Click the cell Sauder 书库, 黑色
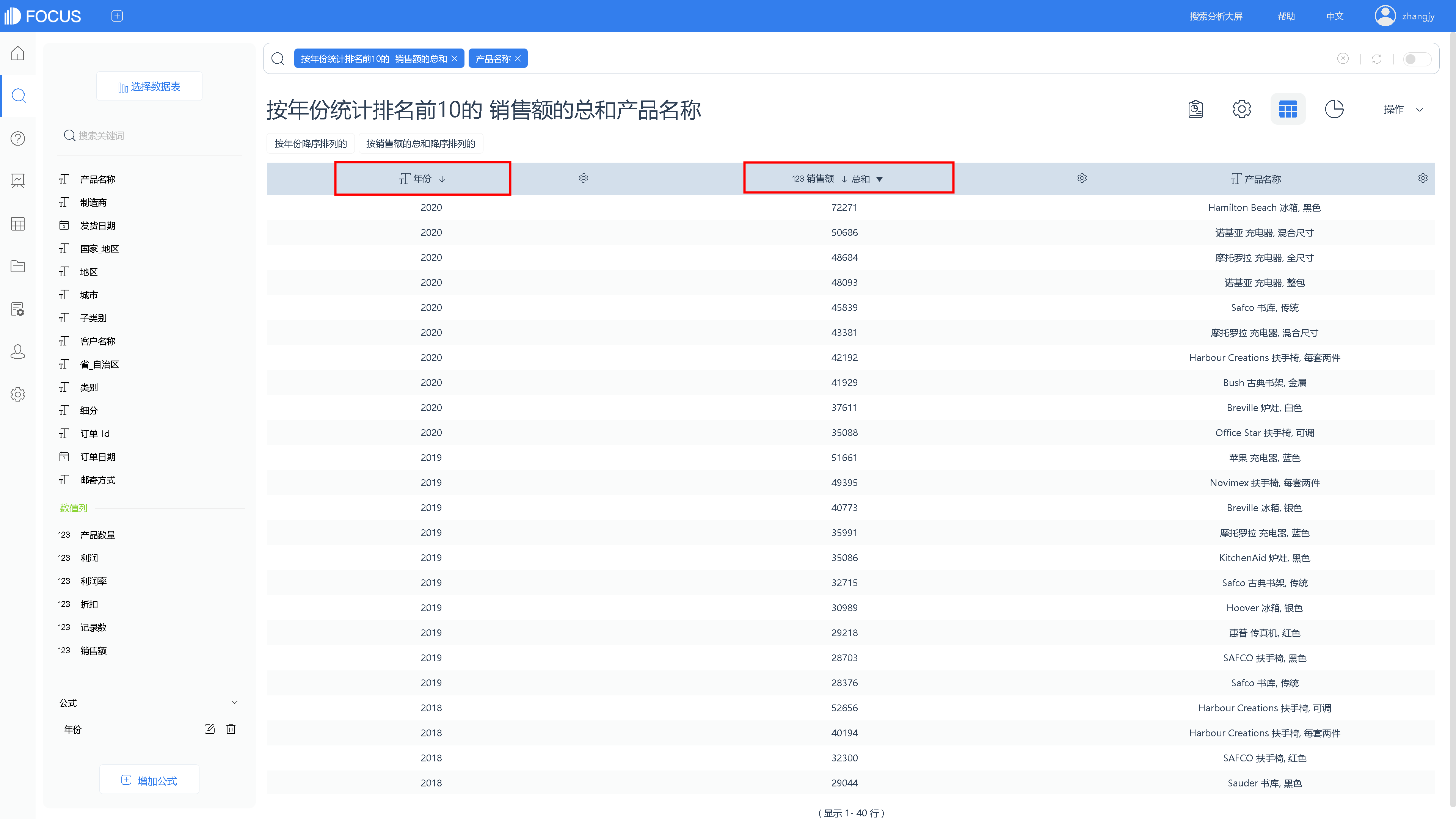This screenshot has height=819, width=1456. [1265, 783]
